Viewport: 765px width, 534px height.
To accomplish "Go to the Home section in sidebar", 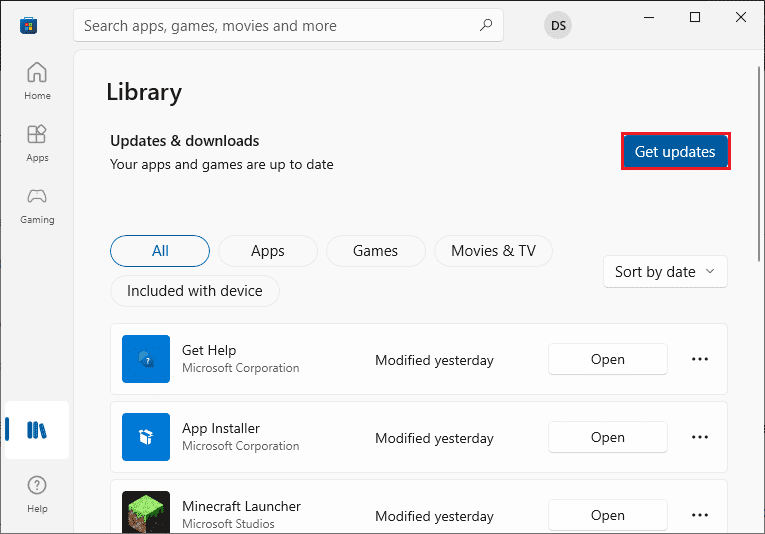I will pyautogui.click(x=37, y=80).
